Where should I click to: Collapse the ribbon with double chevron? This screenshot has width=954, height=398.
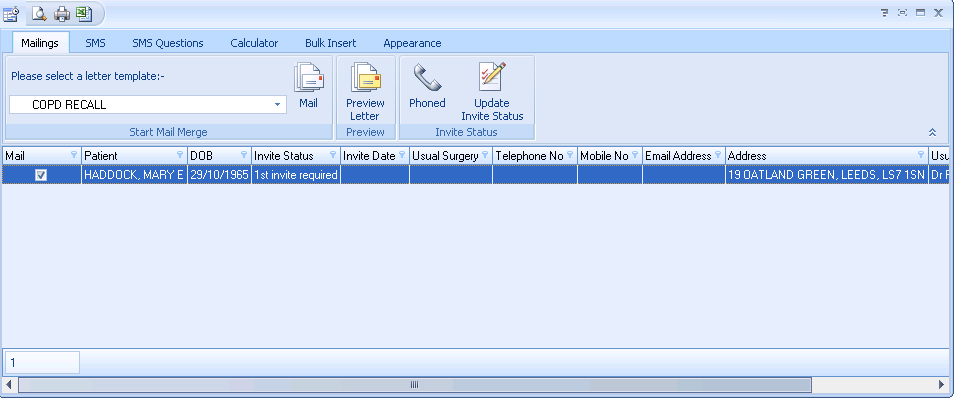[x=931, y=132]
